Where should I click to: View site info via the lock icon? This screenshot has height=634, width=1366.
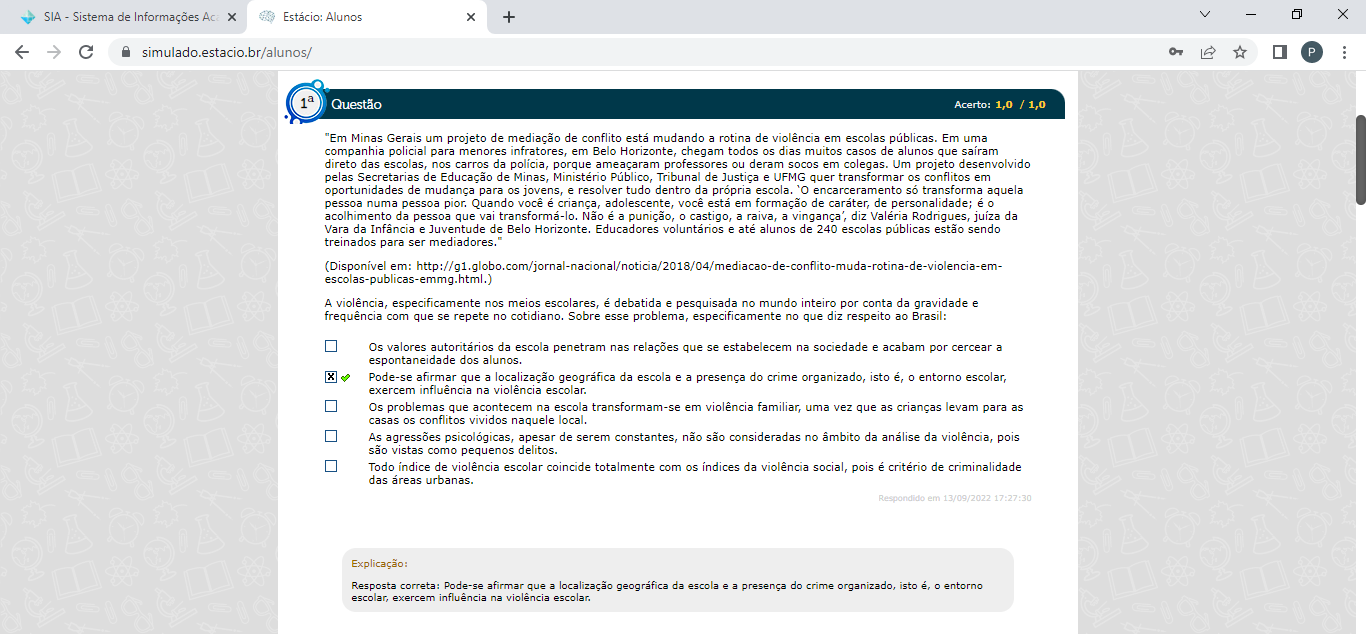tap(126, 52)
